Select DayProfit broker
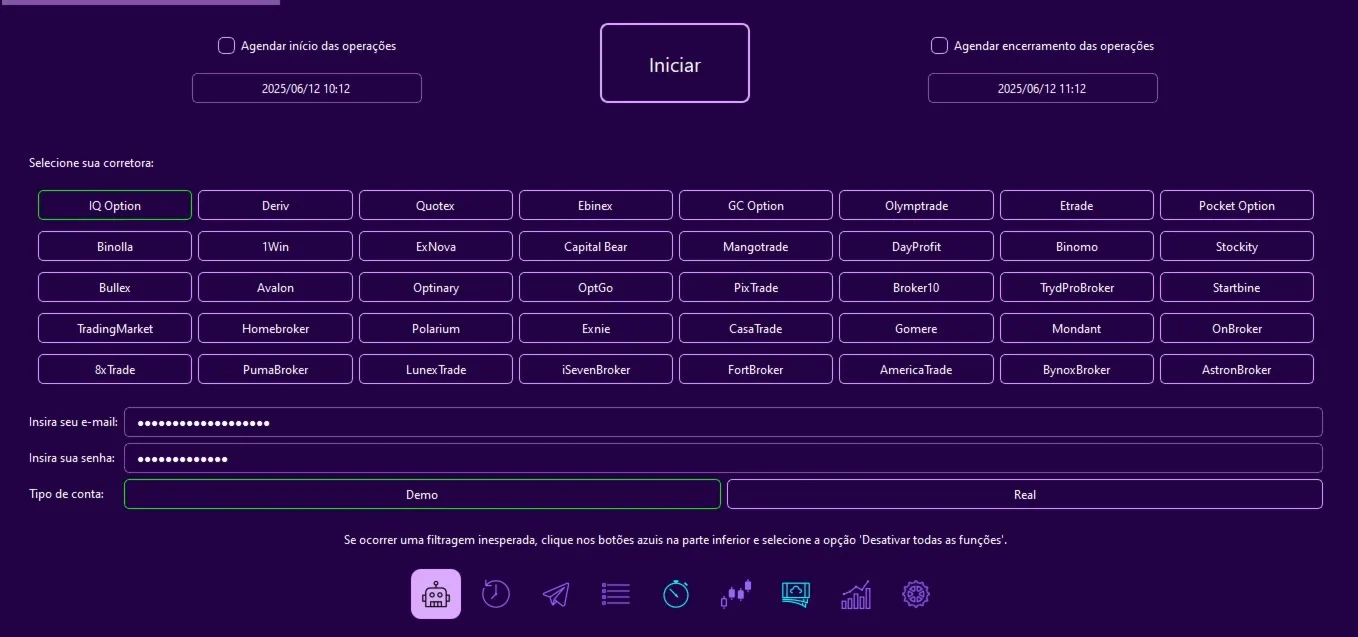 tap(916, 246)
